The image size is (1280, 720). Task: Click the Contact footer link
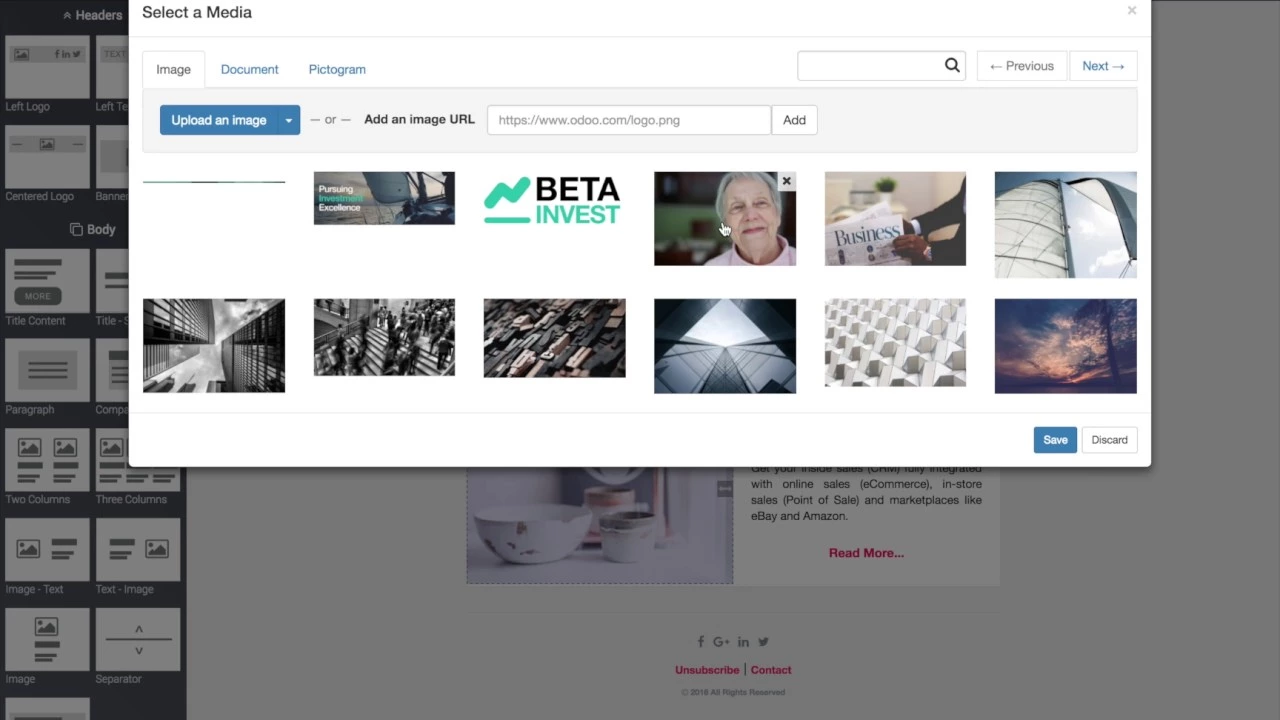(x=771, y=670)
